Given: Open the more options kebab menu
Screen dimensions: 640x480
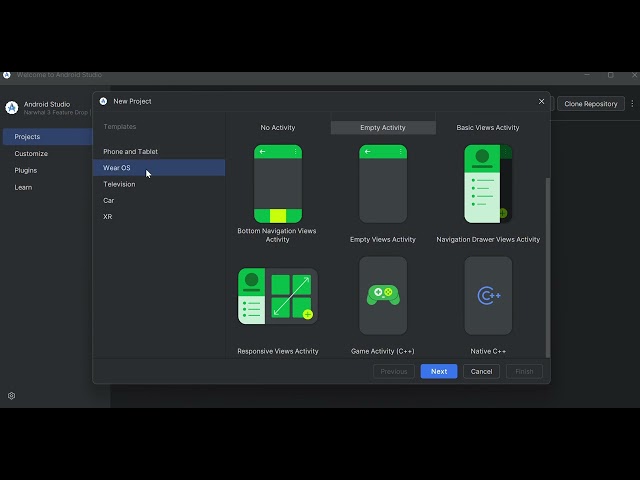Looking at the screenshot, I should click(x=632, y=104).
